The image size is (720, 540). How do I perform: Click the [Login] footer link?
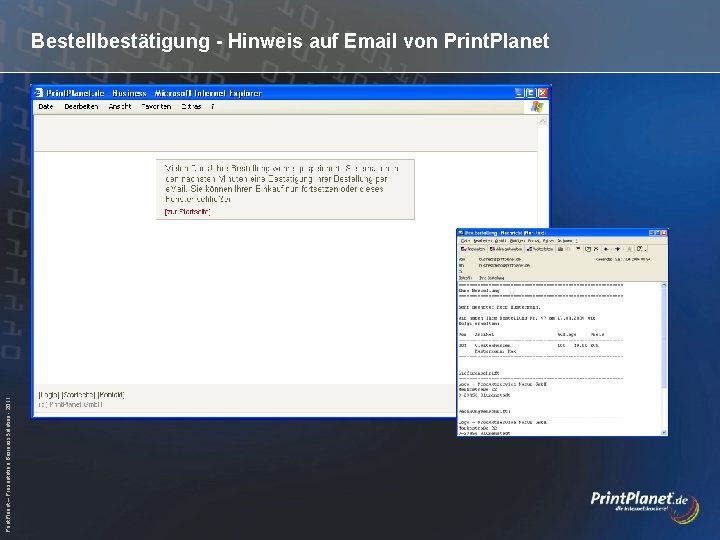pyautogui.click(x=49, y=395)
